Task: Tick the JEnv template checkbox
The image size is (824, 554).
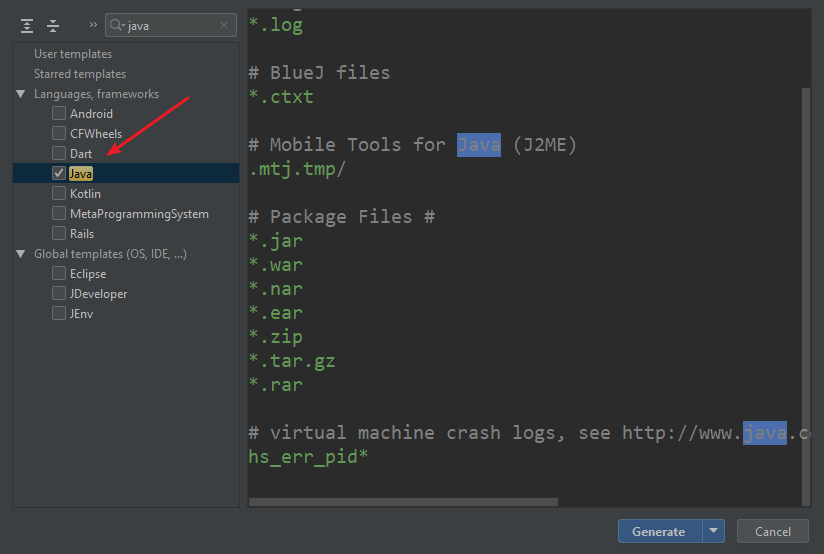Action: 59,314
